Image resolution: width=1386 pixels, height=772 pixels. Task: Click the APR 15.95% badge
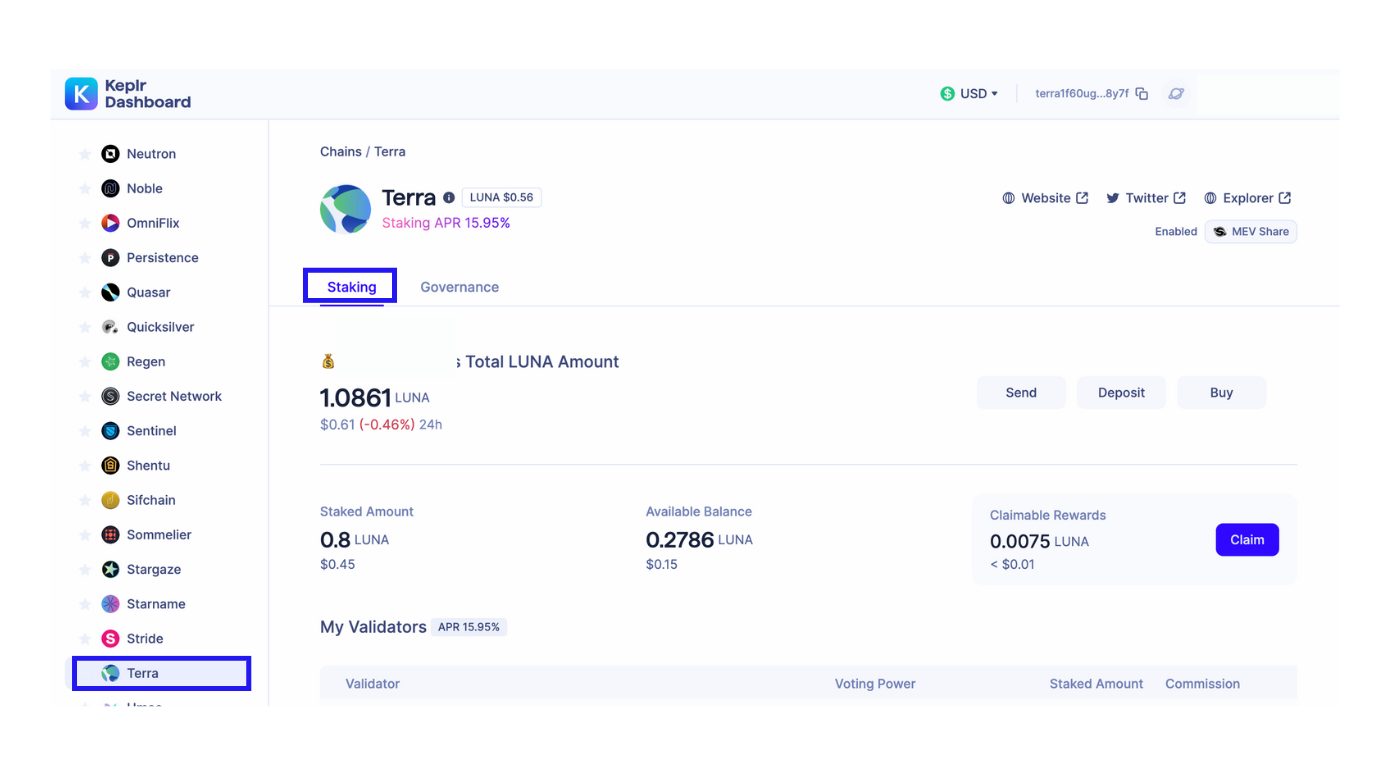click(x=469, y=627)
